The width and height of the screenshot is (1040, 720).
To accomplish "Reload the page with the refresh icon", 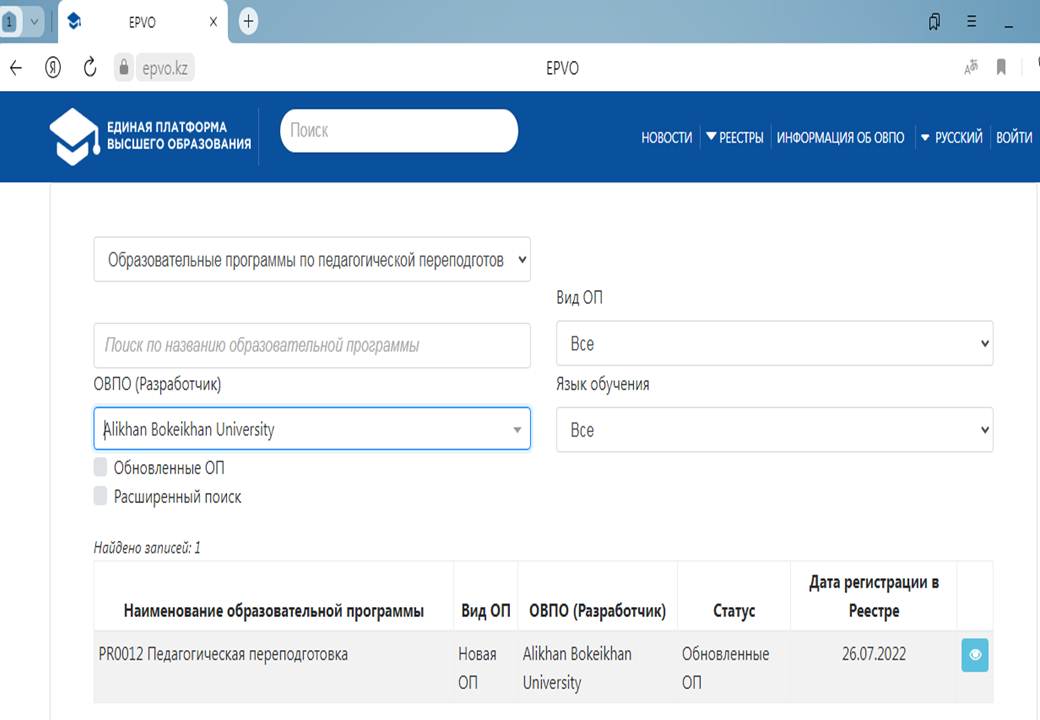I will coord(90,68).
